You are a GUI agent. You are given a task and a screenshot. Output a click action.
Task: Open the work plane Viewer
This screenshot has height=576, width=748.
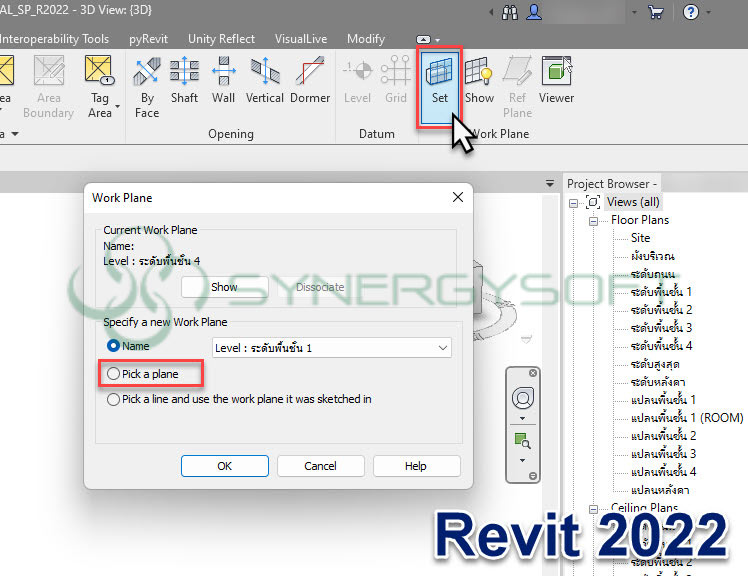556,80
